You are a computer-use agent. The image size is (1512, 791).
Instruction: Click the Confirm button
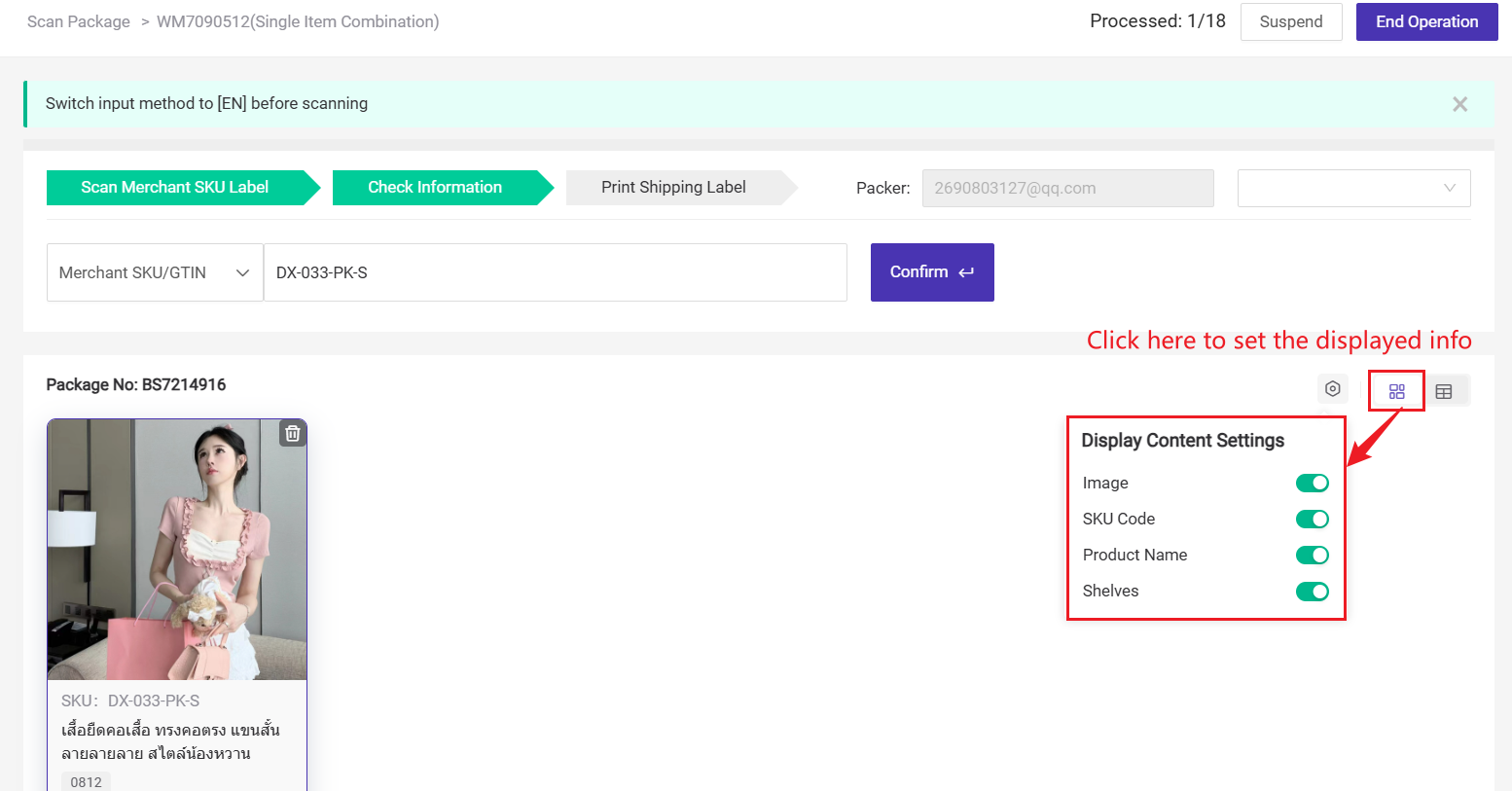coord(932,272)
